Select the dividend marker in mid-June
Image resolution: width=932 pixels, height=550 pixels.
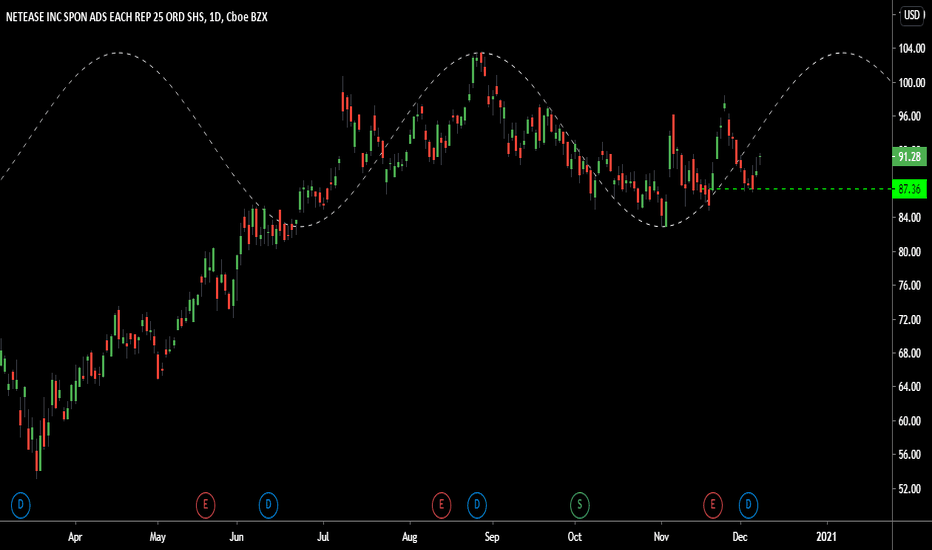(268, 505)
